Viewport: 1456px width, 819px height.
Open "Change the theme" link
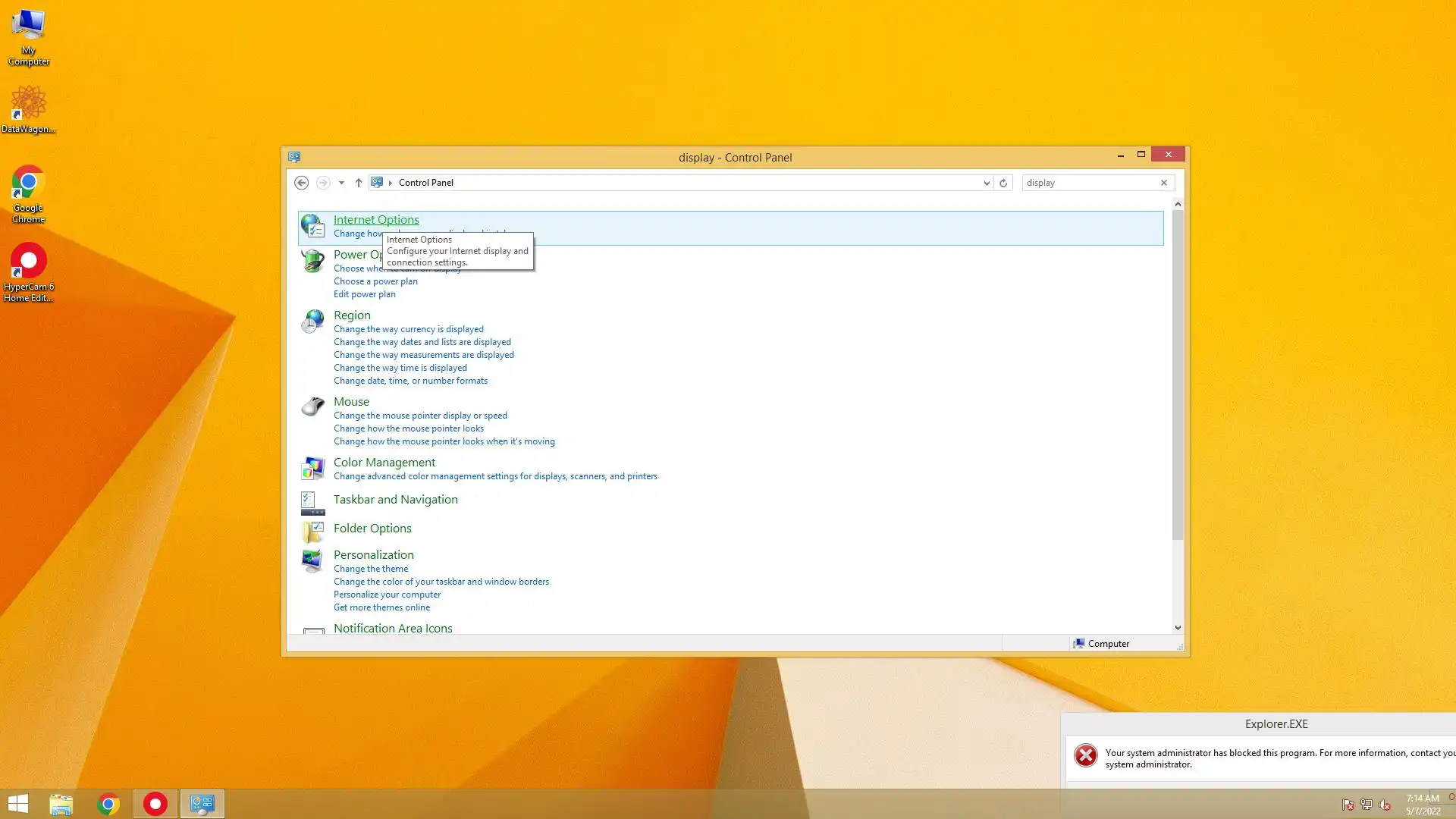(370, 569)
